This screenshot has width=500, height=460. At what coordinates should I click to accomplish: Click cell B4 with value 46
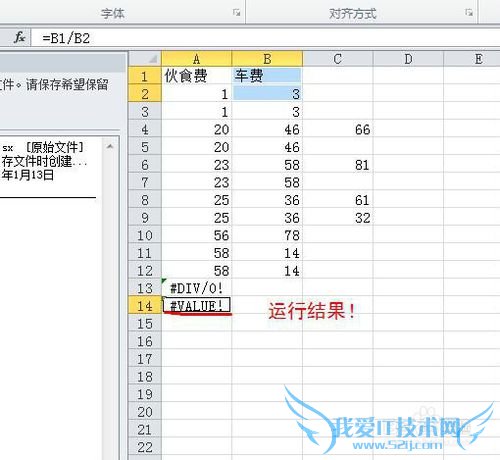tap(267, 129)
